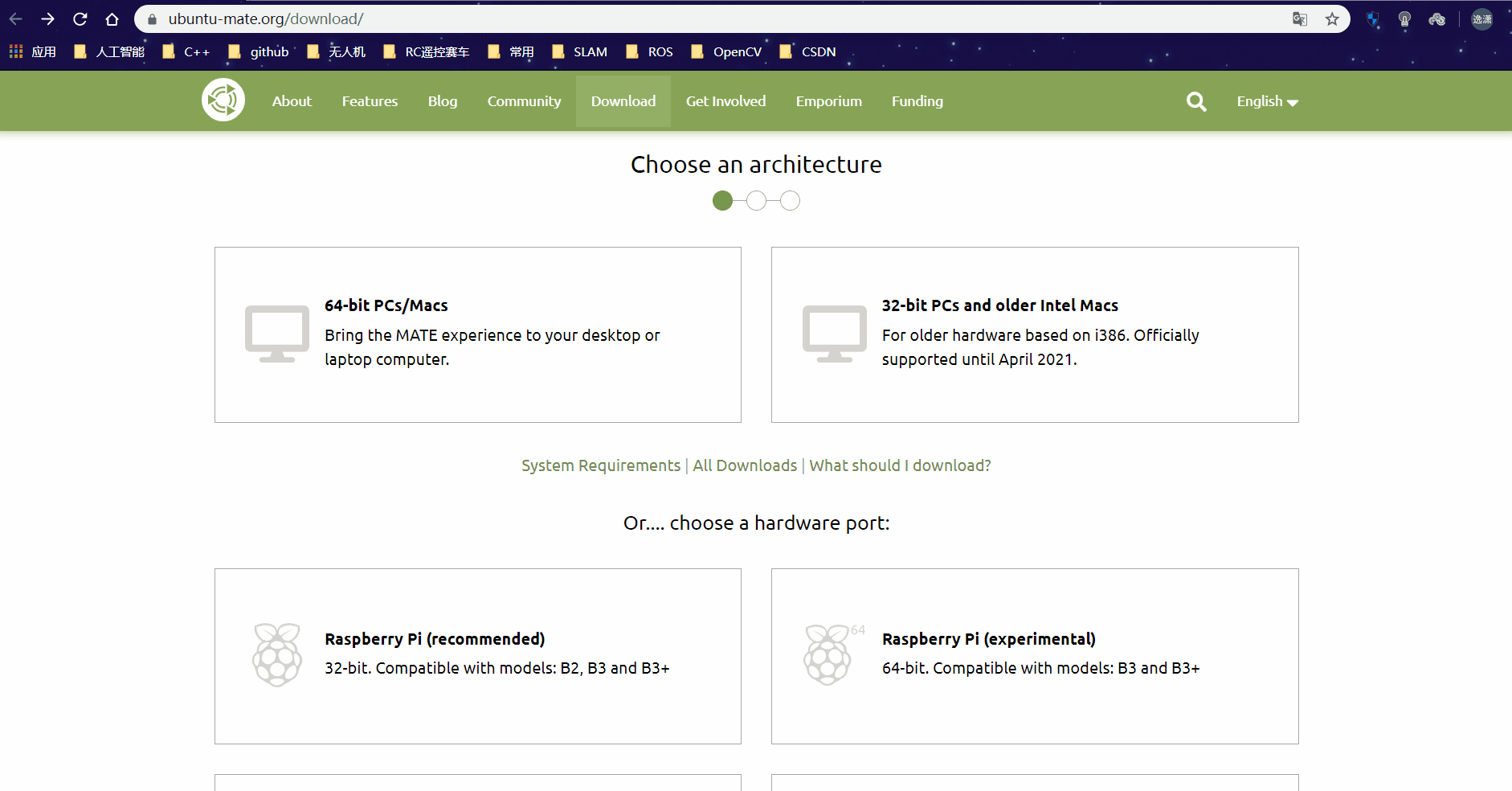Open the SLAM bookmark folder
1512x791 pixels.
point(580,51)
